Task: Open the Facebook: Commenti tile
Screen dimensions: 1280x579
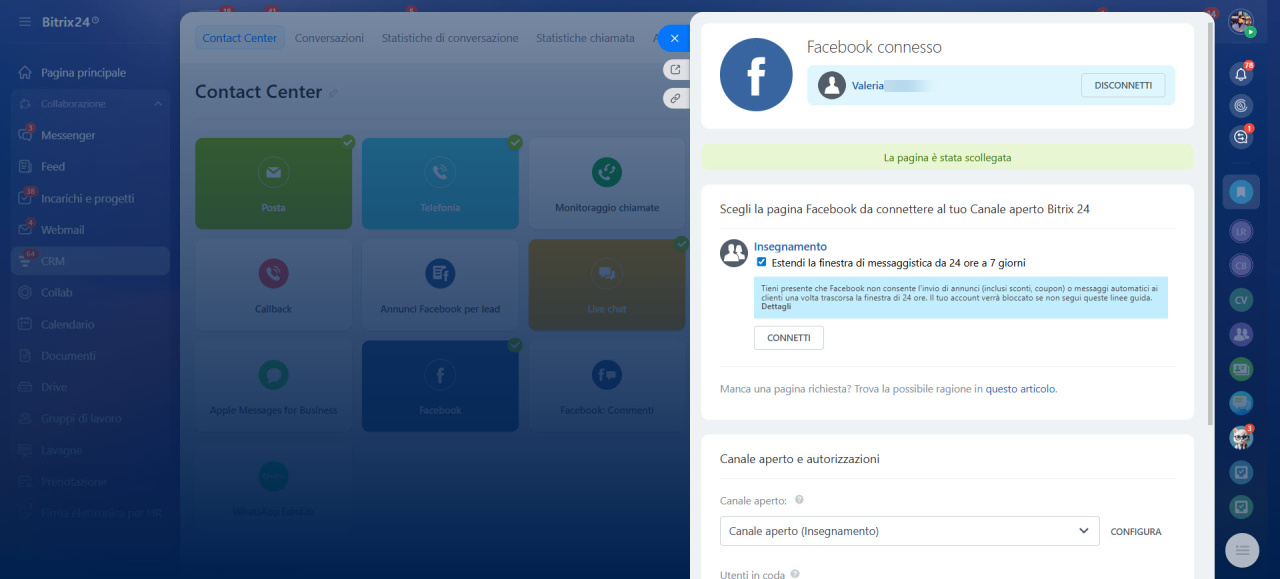Action: tap(607, 386)
